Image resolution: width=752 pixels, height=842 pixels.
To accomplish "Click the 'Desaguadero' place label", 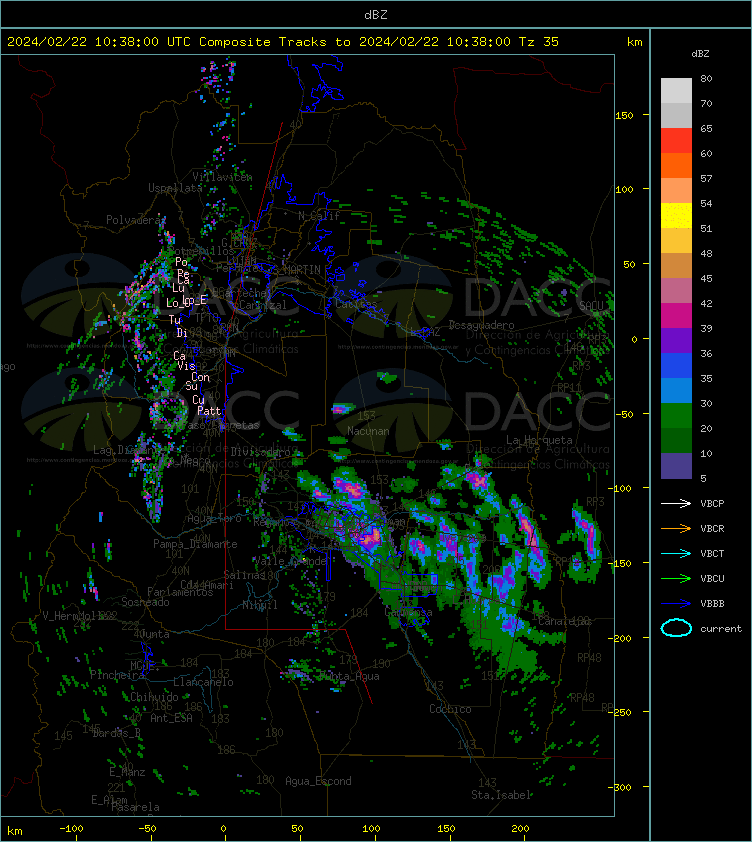I will (481, 325).
